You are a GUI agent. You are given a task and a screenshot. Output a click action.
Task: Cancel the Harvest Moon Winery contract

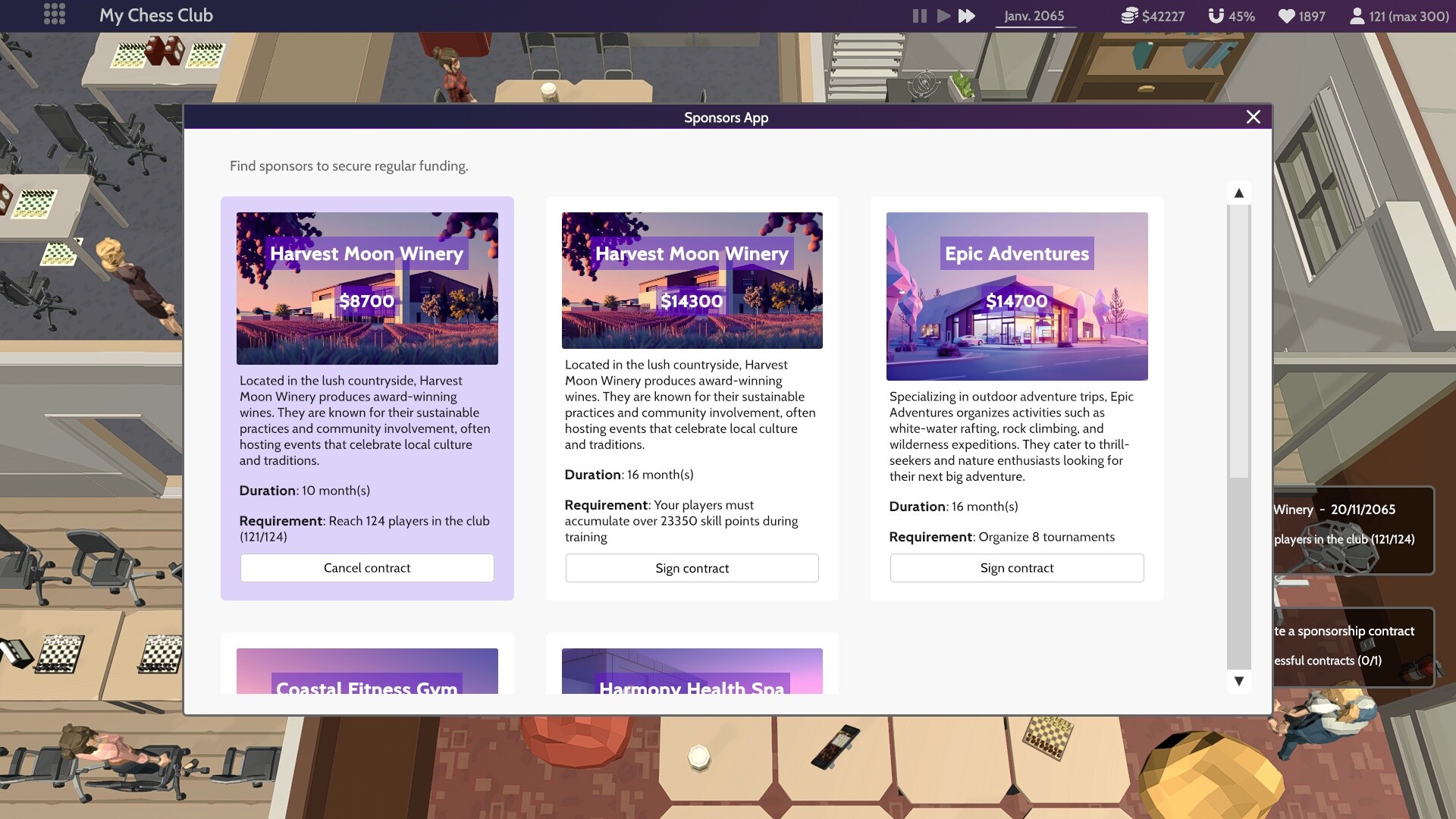[x=367, y=567]
